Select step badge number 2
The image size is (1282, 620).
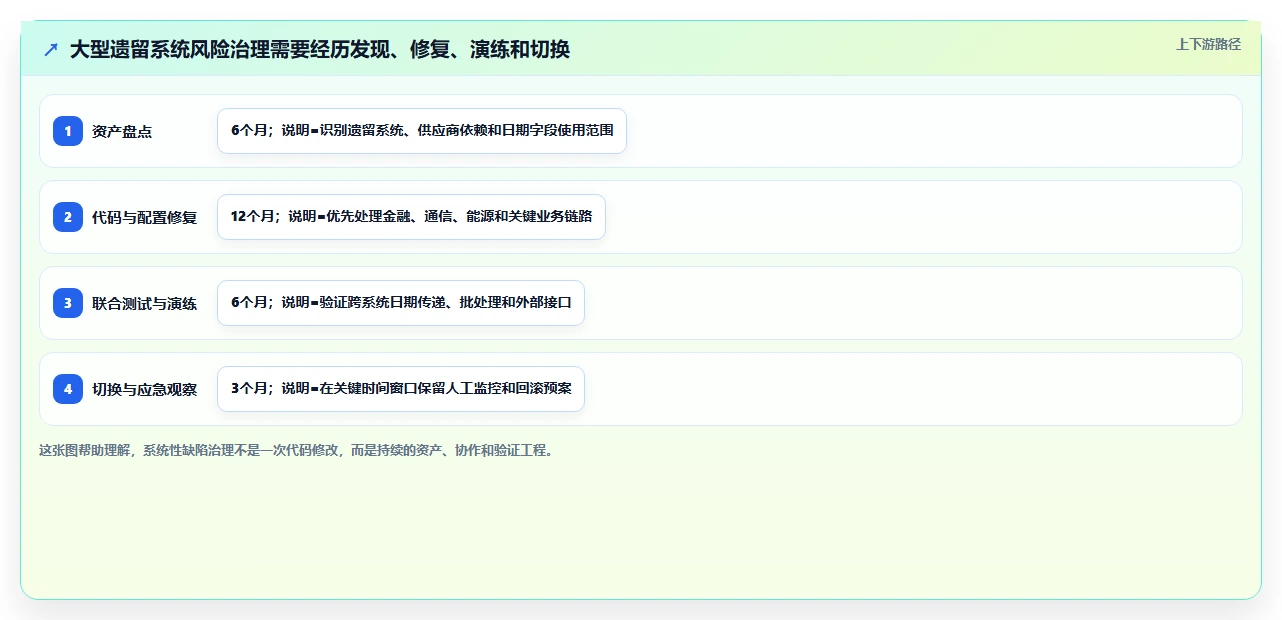tap(68, 217)
